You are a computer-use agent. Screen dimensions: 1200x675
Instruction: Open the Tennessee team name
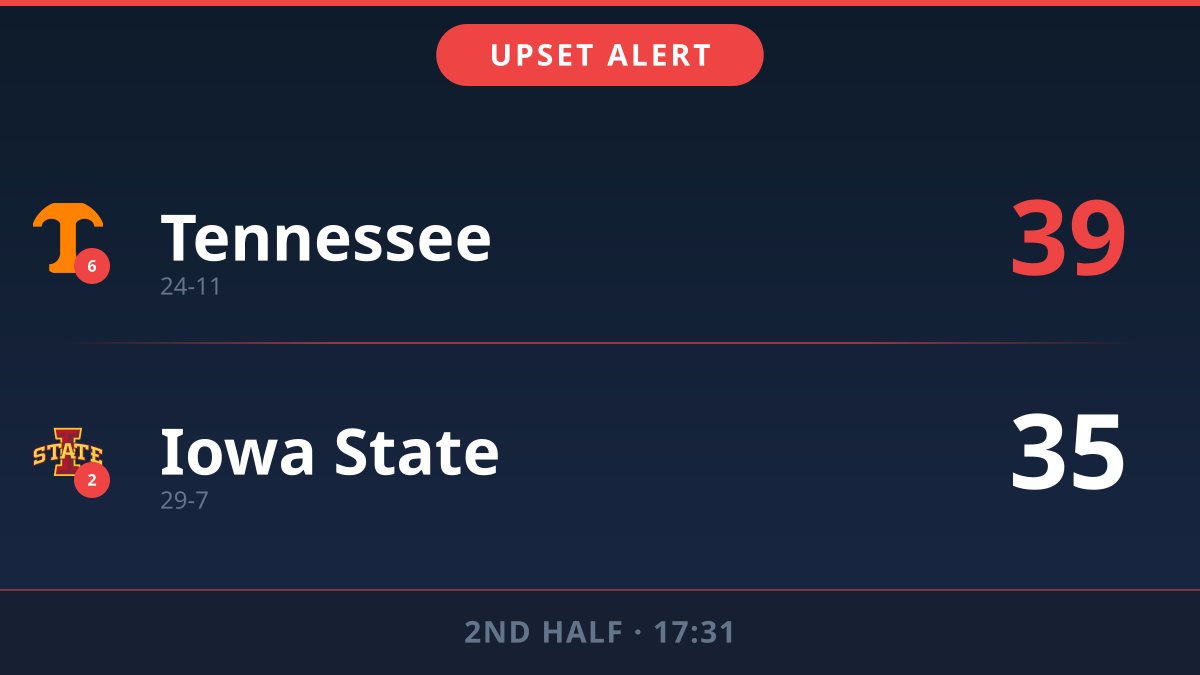click(326, 238)
